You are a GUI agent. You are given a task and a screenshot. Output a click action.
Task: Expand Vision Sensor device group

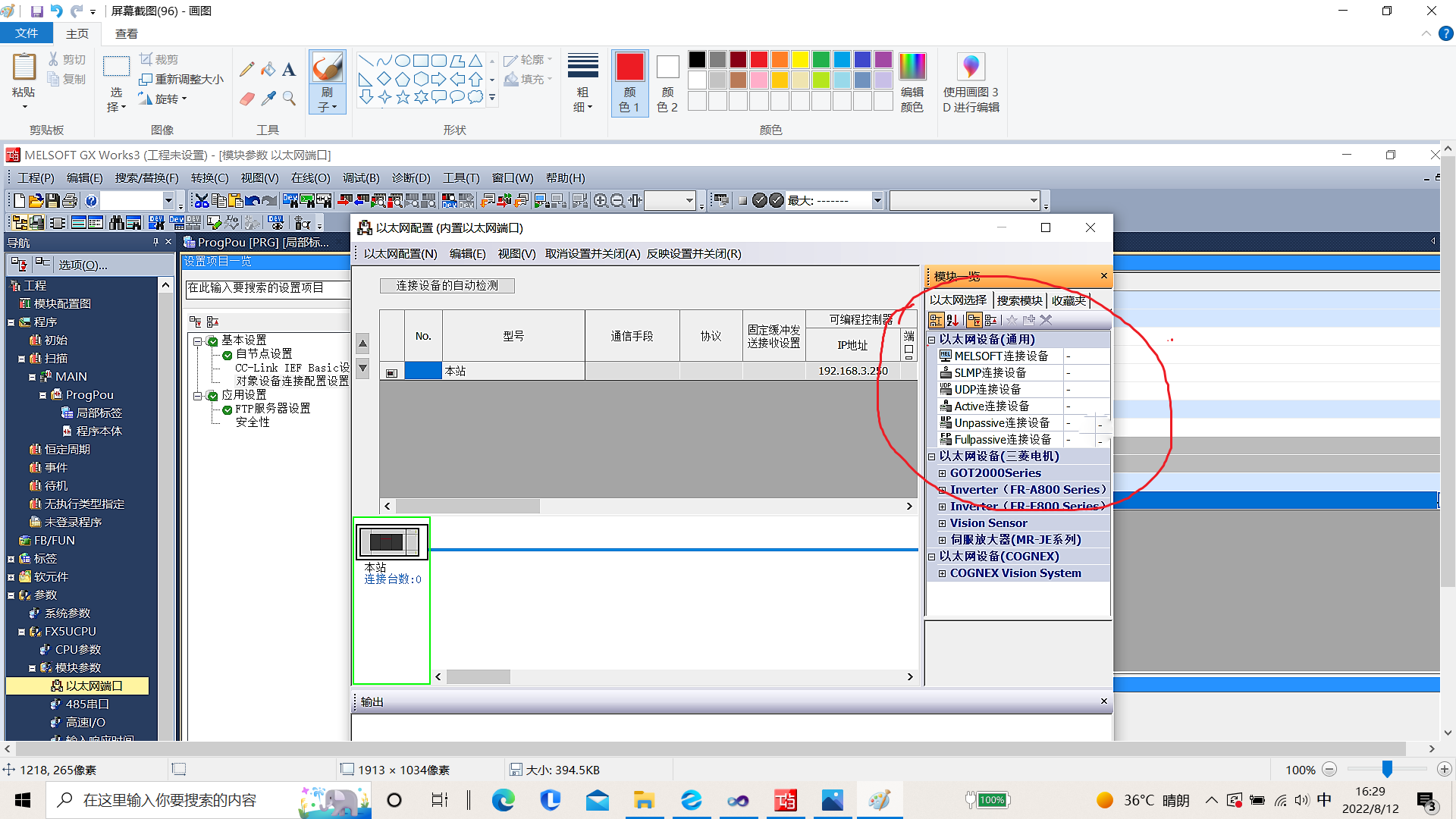[x=942, y=523]
